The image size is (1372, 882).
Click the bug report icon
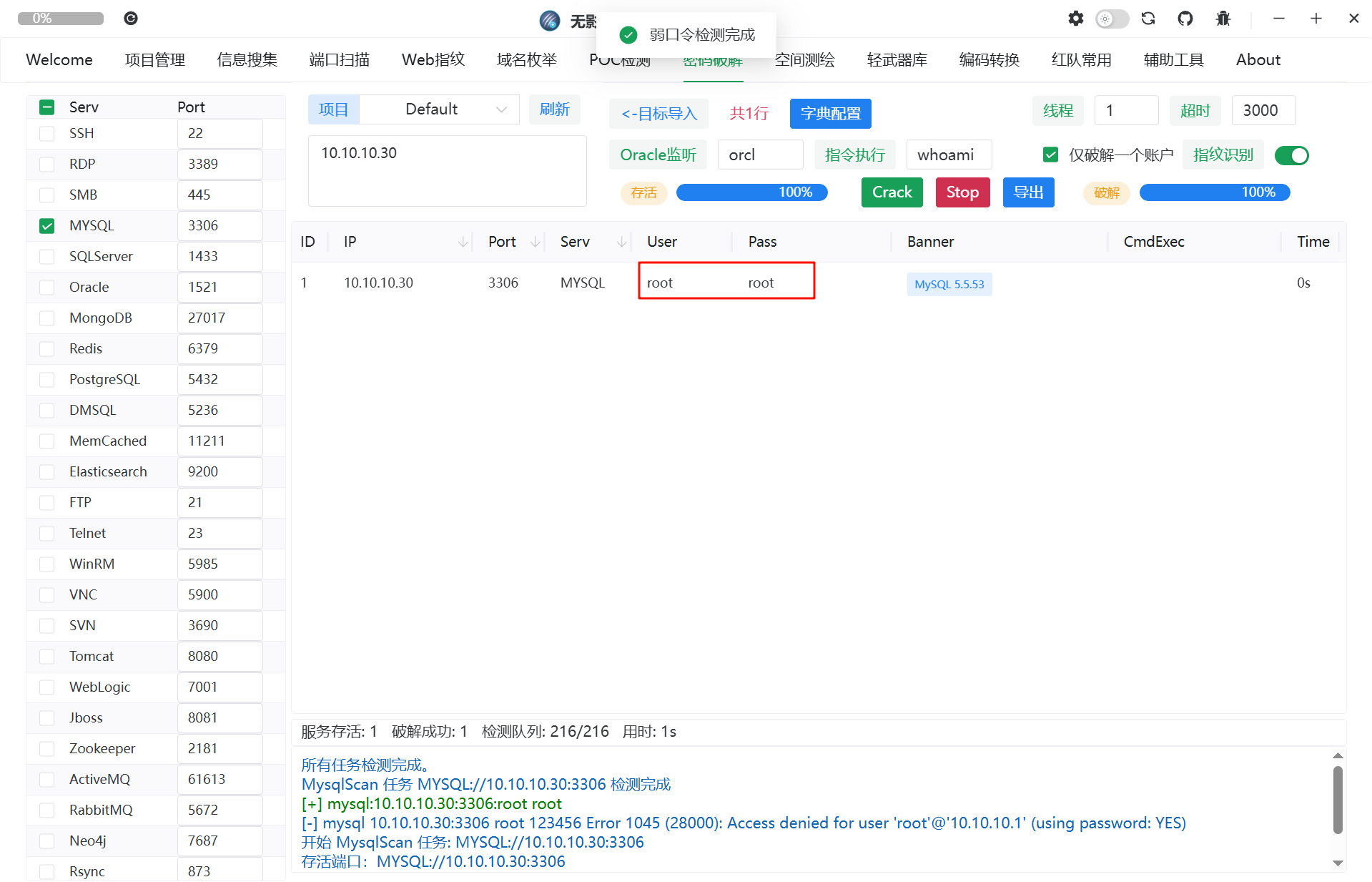1223,19
